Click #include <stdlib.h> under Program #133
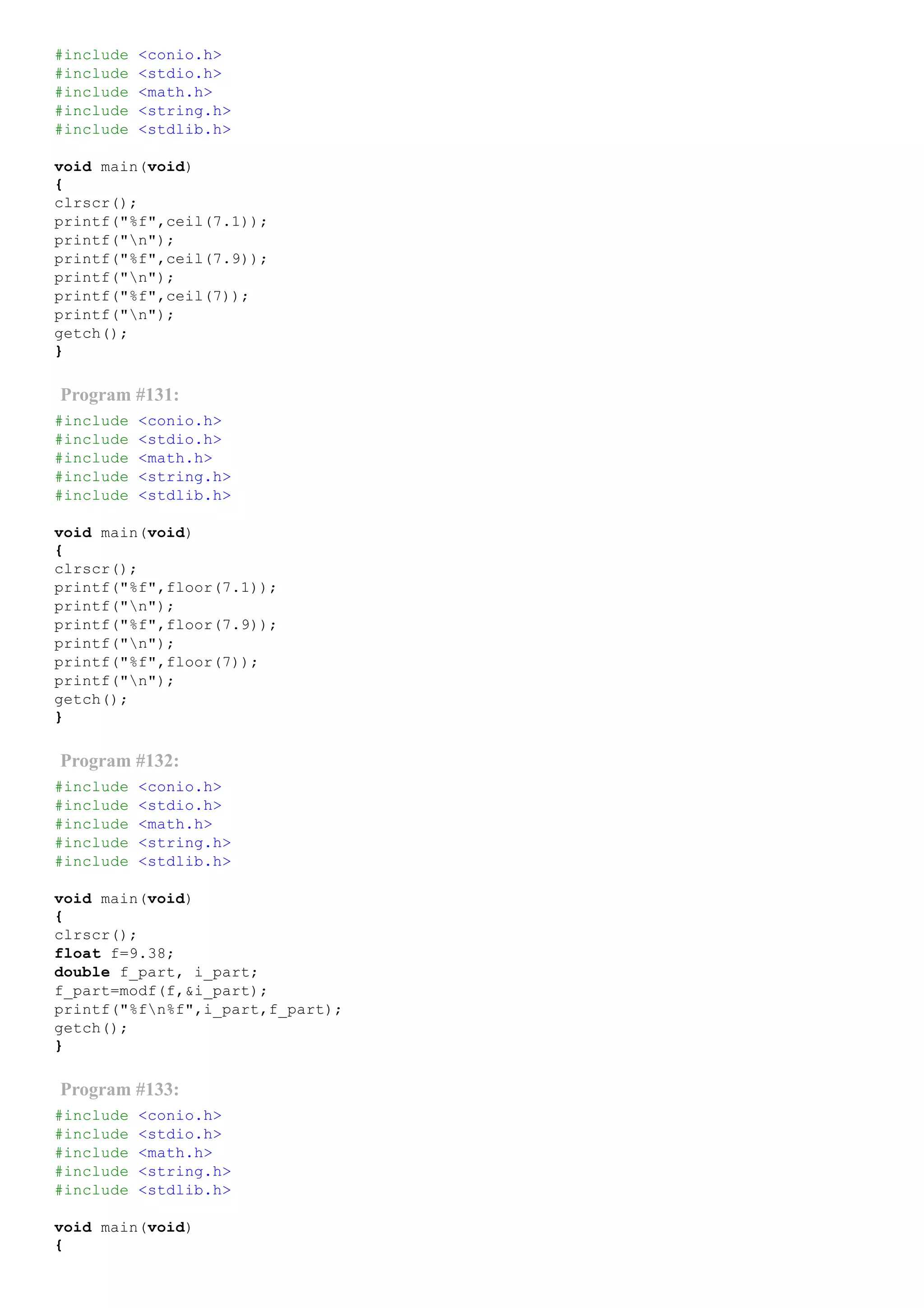924x1308 pixels. click(x=143, y=1190)
